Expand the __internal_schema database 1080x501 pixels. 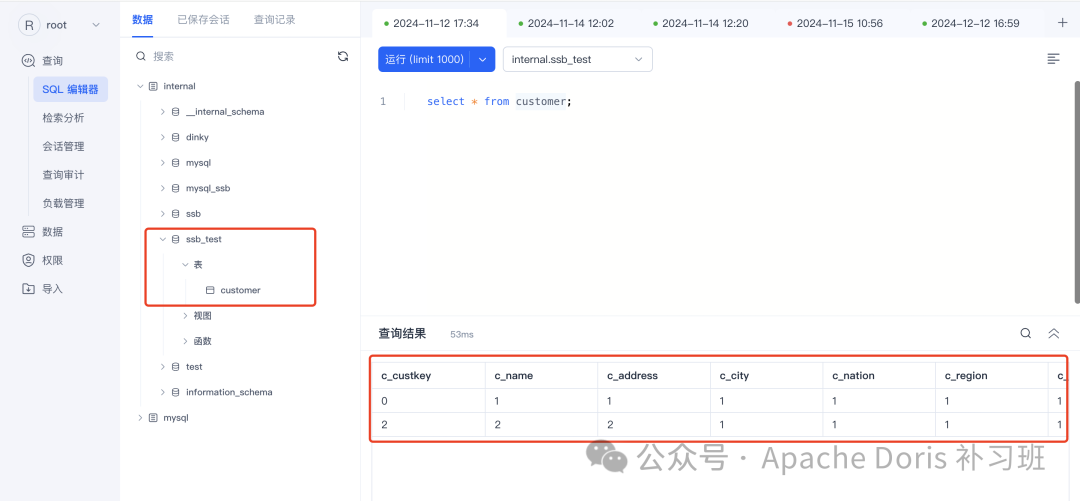tap(163, 112)
